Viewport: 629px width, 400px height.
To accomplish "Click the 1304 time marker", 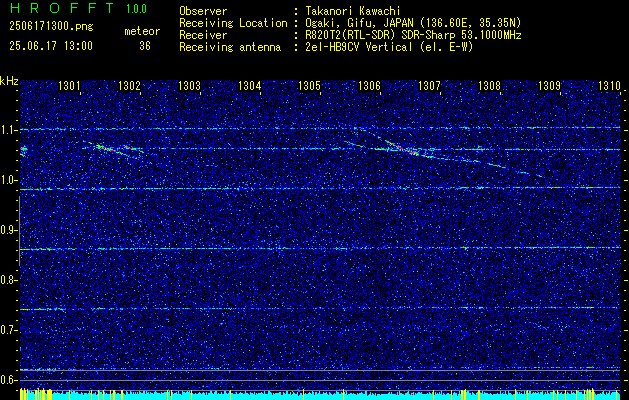I will (250, 85).
